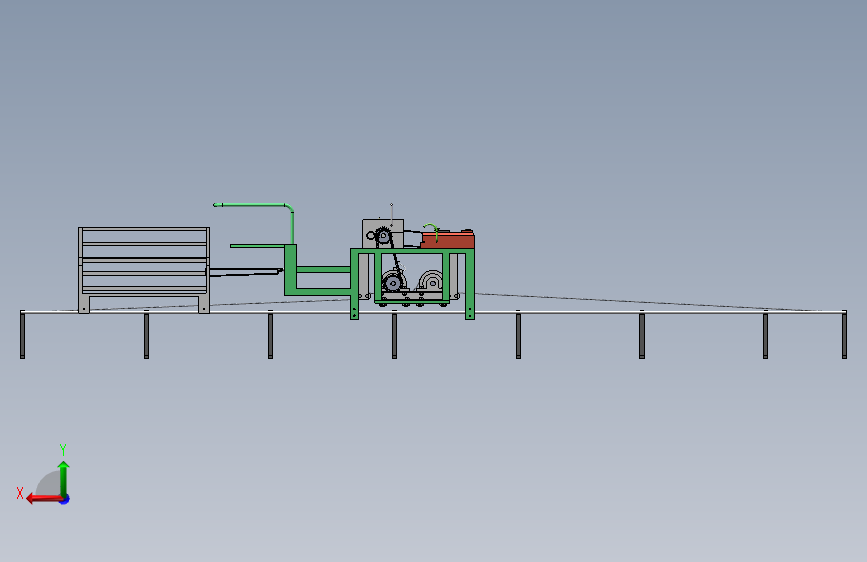Select the rightmost support post of the rail

coord(844,335)
